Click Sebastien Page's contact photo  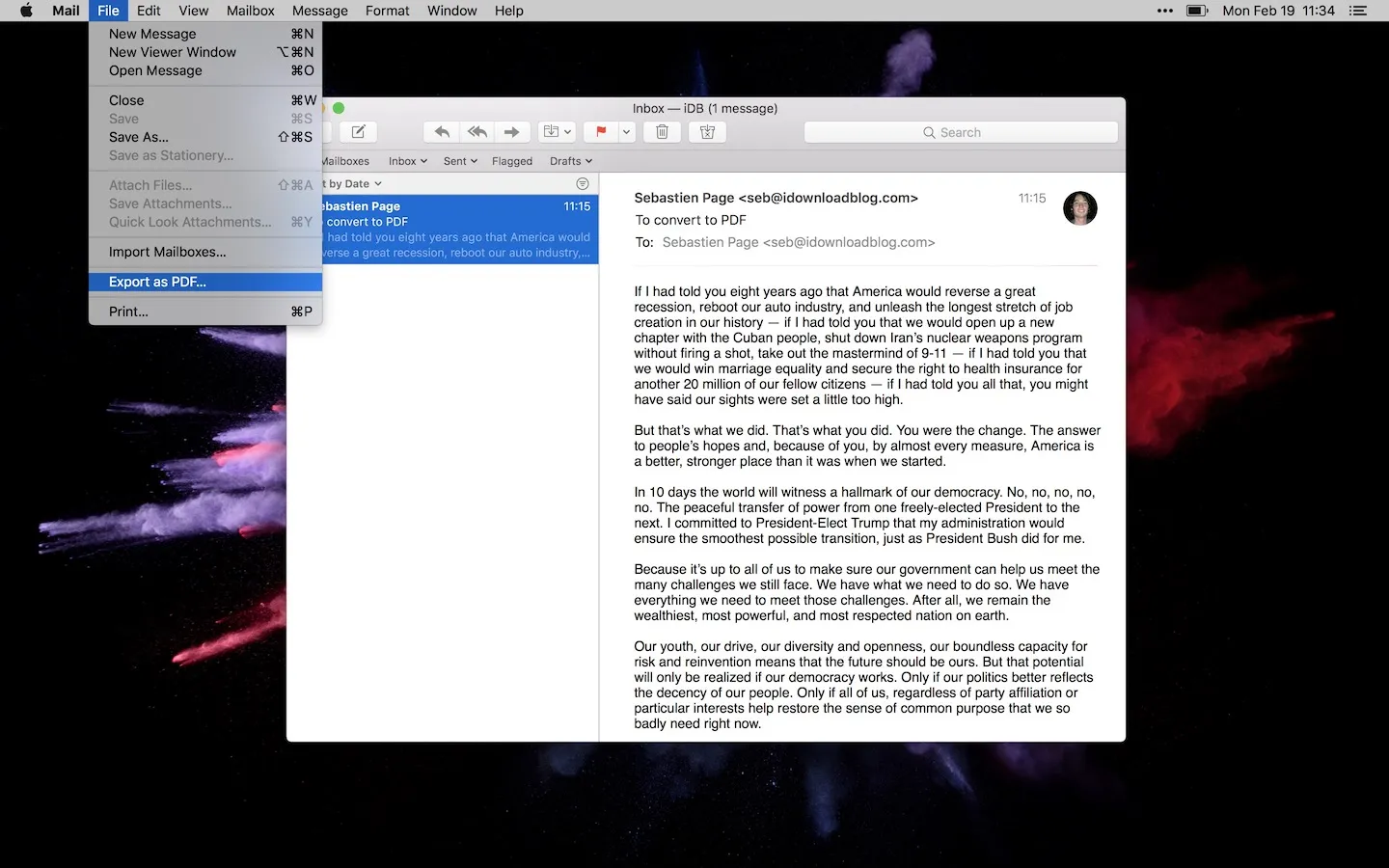pyautogui.click(x=1080, y=208)
